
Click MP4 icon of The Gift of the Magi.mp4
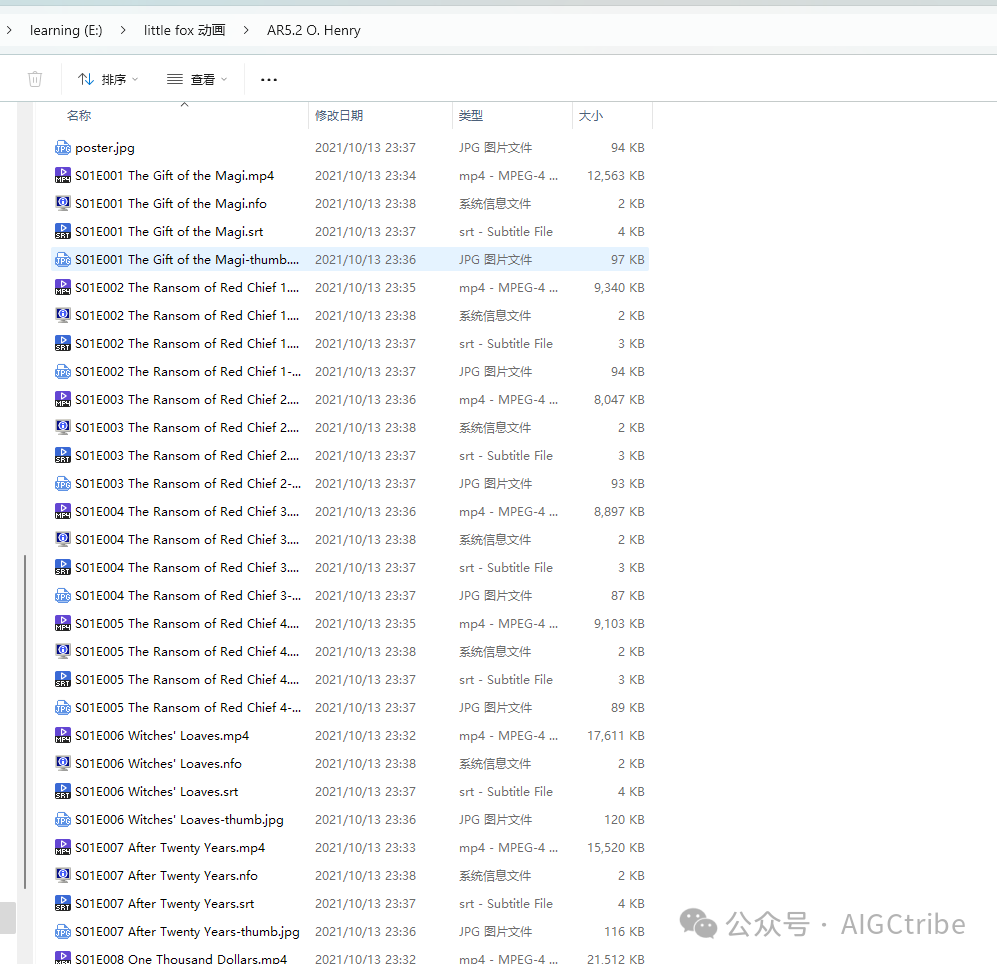click(63, 176)
